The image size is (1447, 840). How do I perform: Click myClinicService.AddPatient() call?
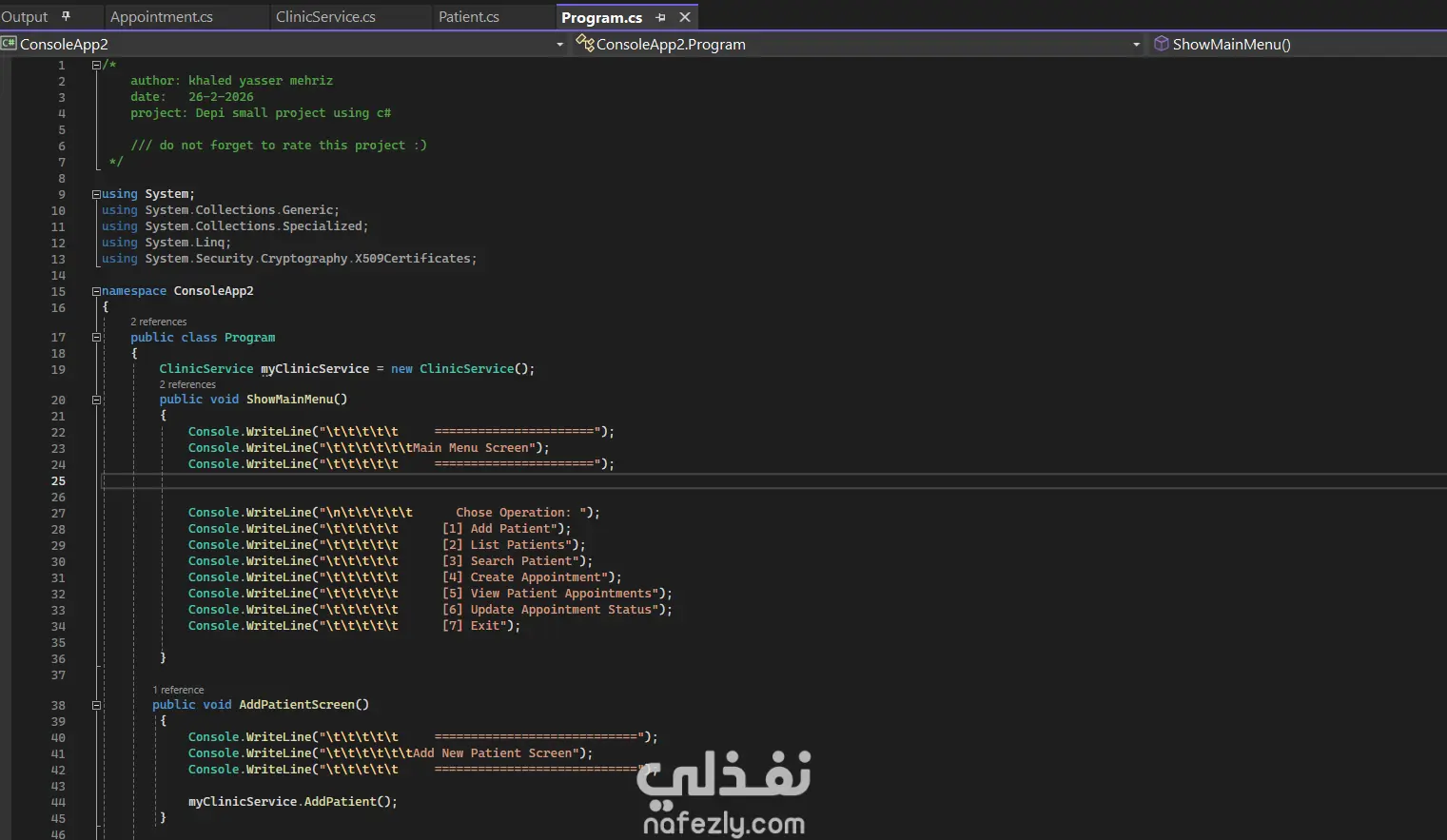(x=292, y=802)
